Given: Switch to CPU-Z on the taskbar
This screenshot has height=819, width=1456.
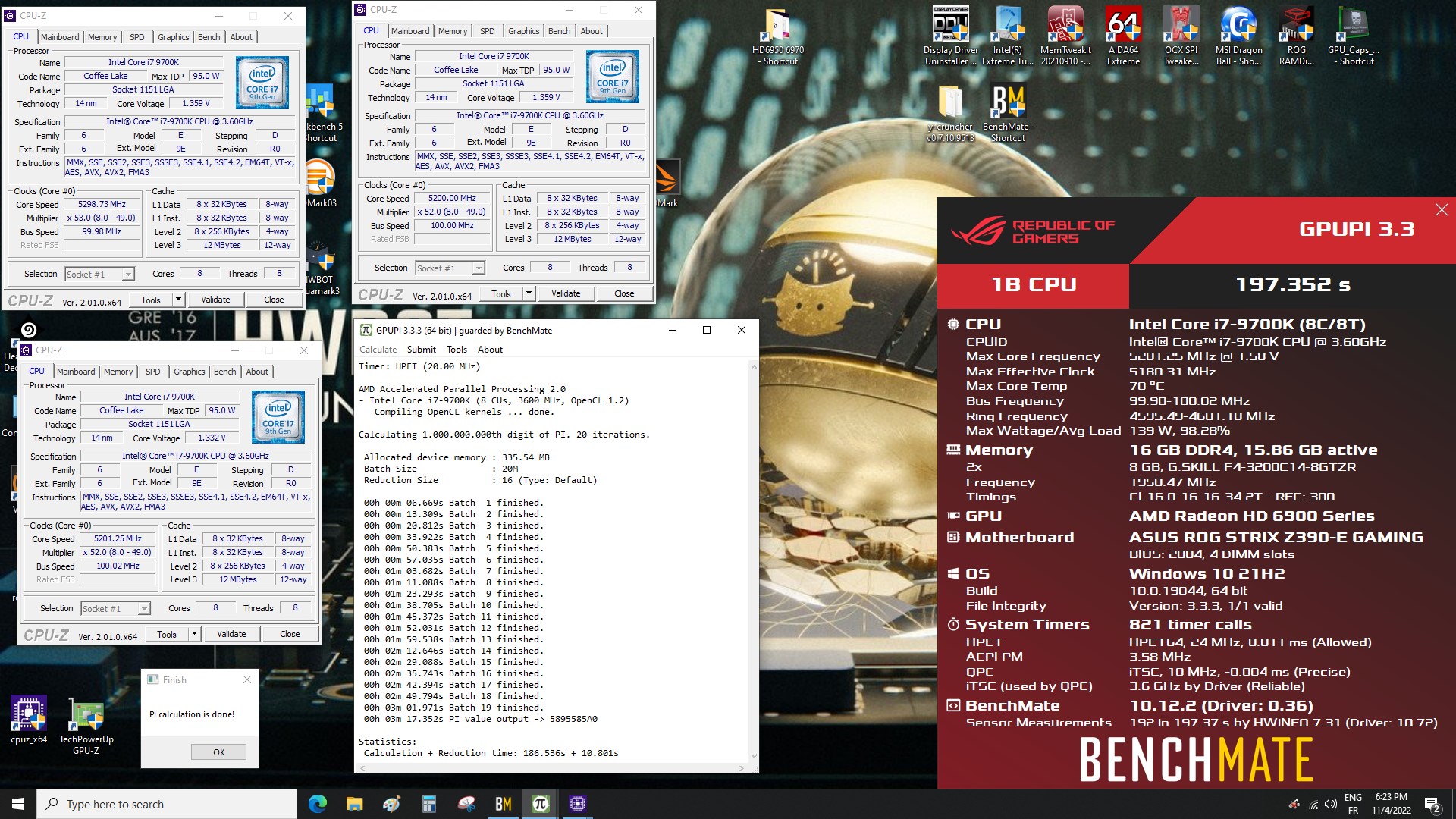Looking at the screenshot, I should coord(577,804).
